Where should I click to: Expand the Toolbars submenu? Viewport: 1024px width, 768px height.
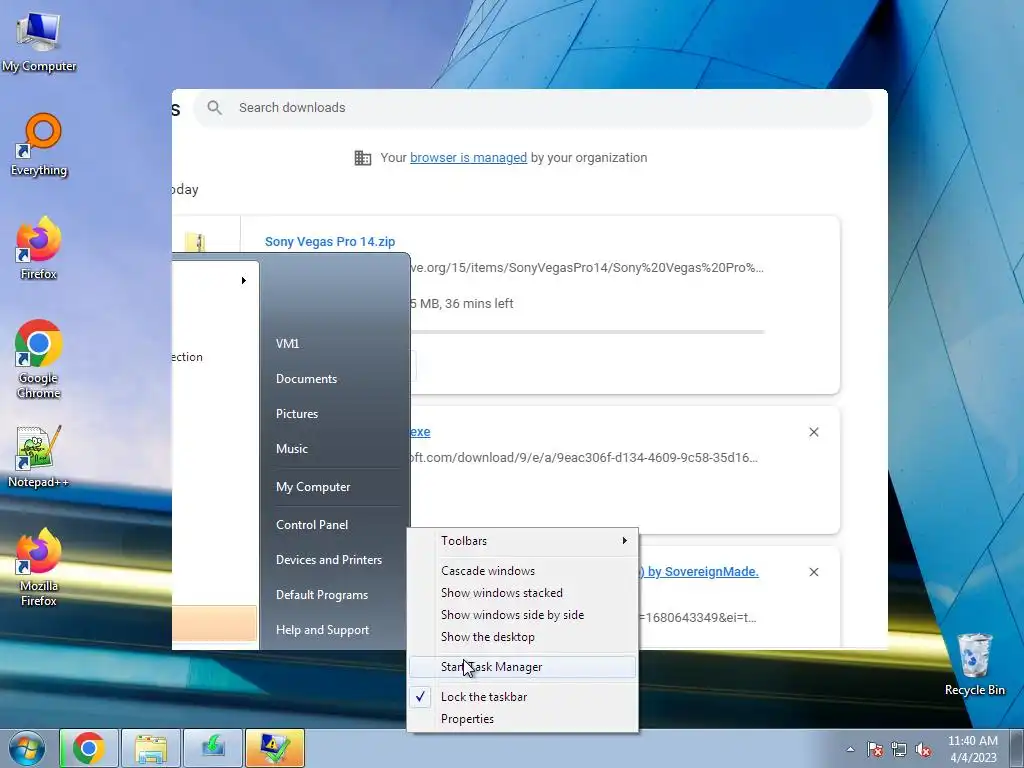(522, 541)
